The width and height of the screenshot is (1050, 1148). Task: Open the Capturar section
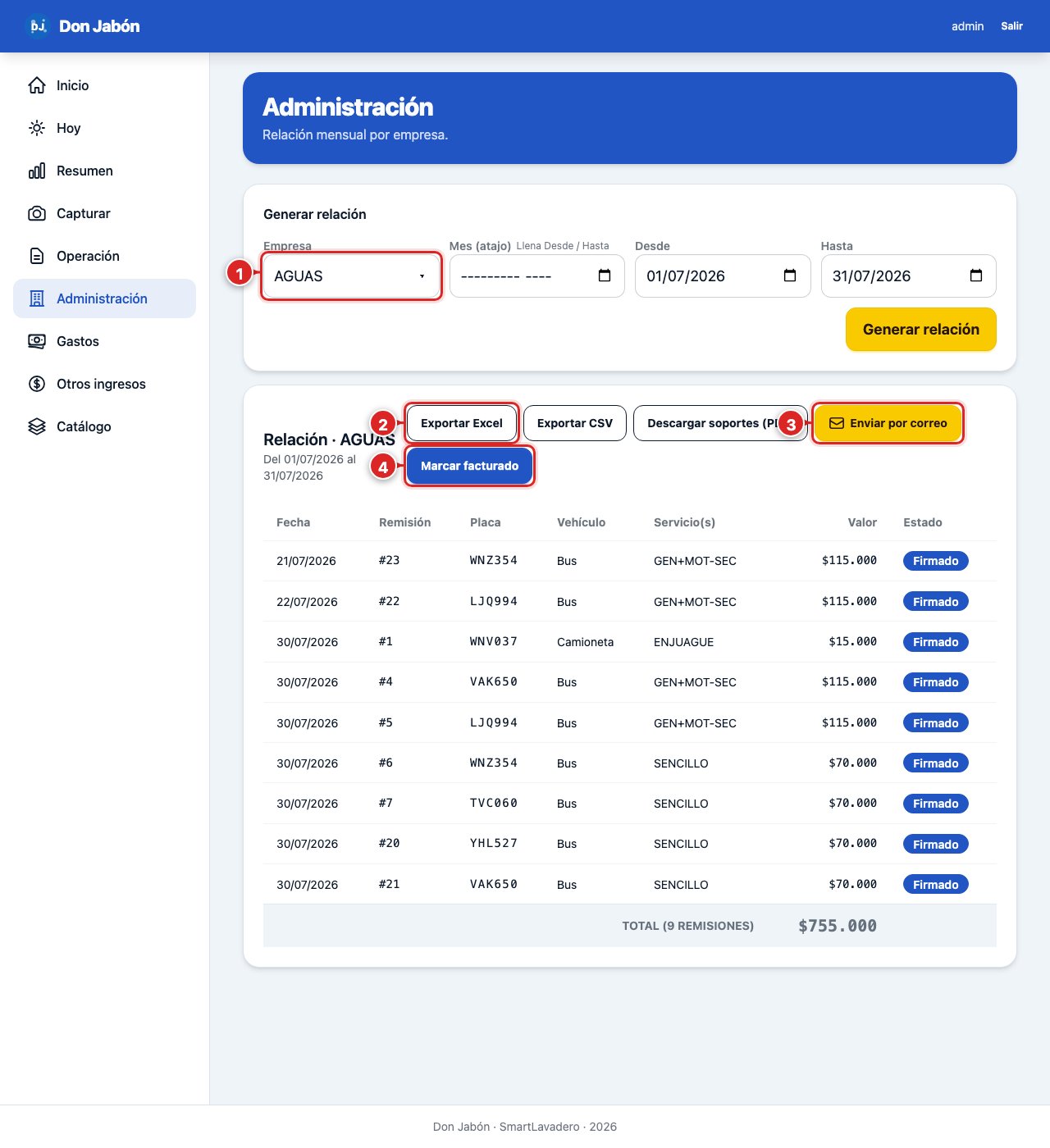[104, 213]
